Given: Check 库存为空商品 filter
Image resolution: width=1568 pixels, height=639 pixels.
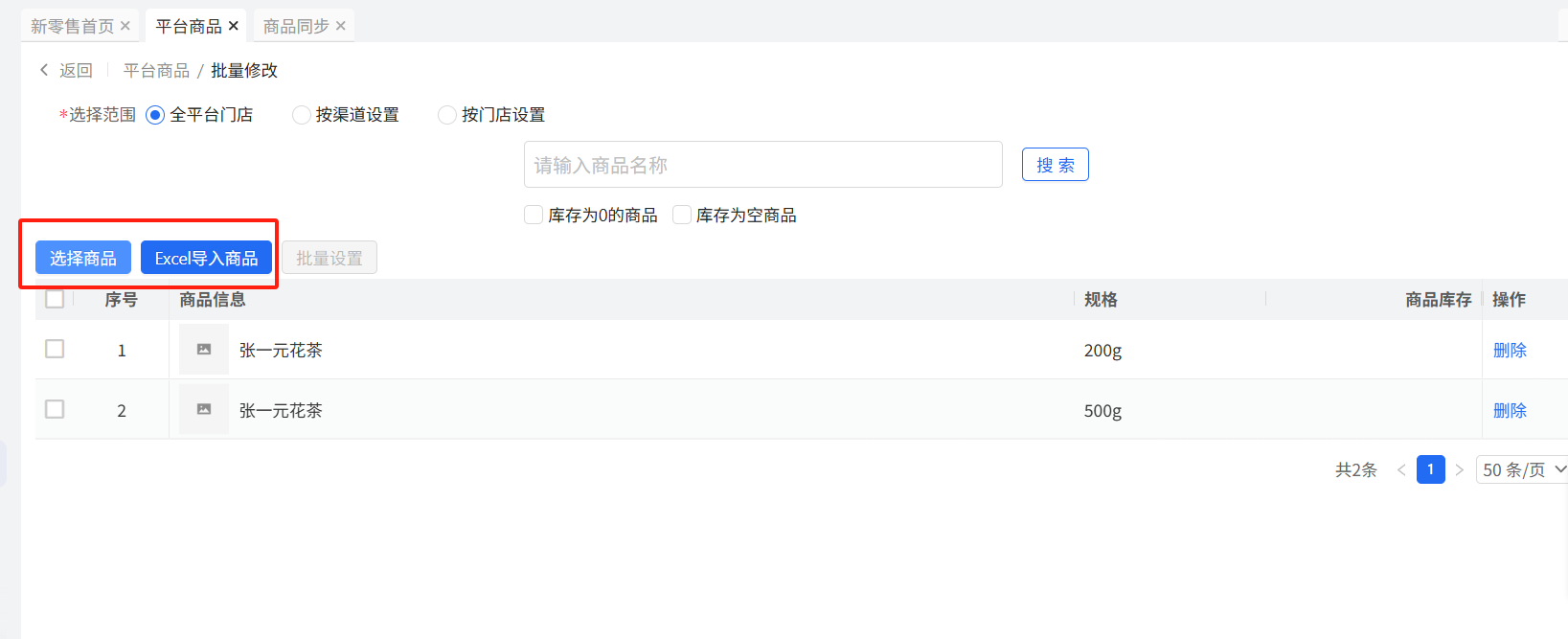Looking at the screenshot, I should tap(682, 215).
